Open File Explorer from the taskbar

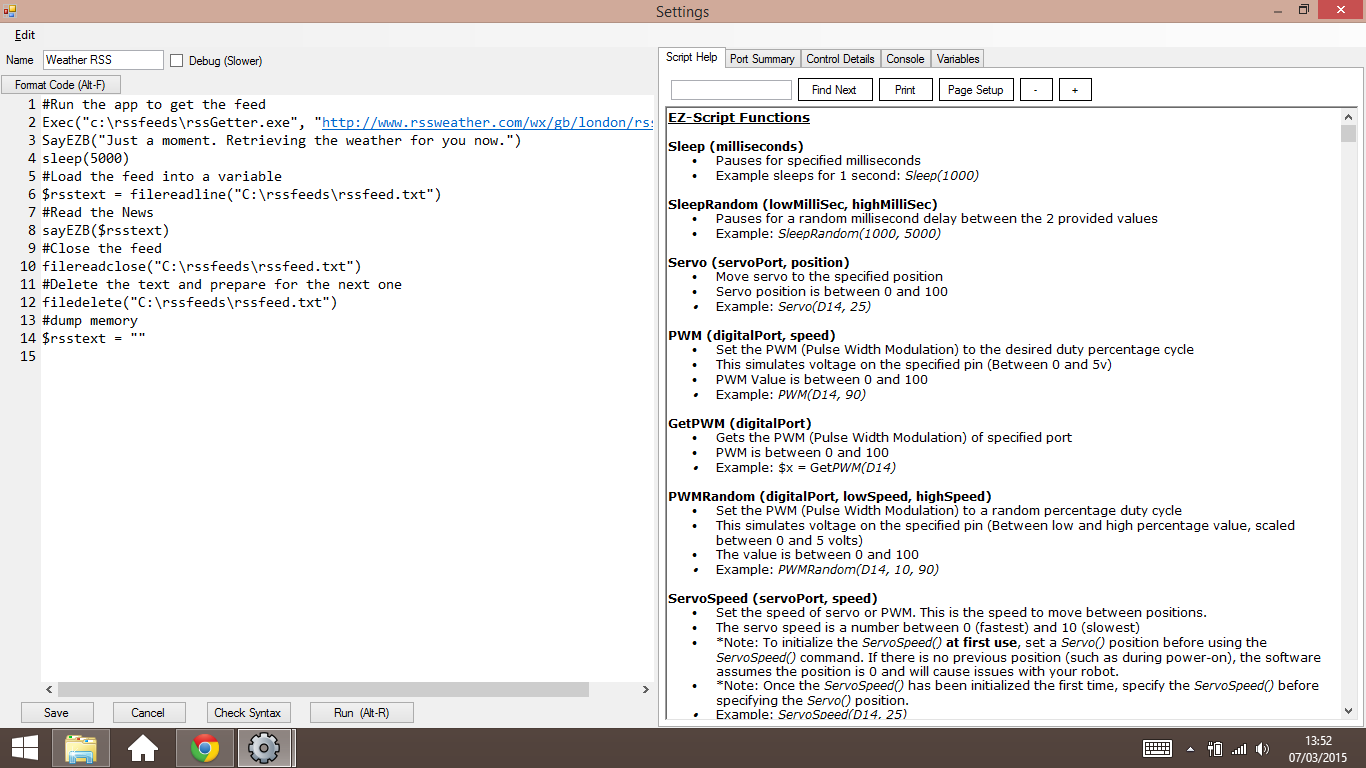point(81,747)
